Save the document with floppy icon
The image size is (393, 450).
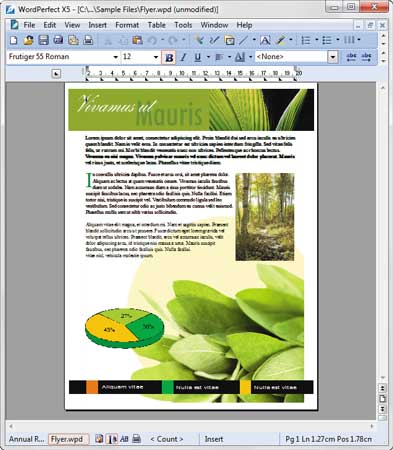pyautogui.click(x=43, y=40)
